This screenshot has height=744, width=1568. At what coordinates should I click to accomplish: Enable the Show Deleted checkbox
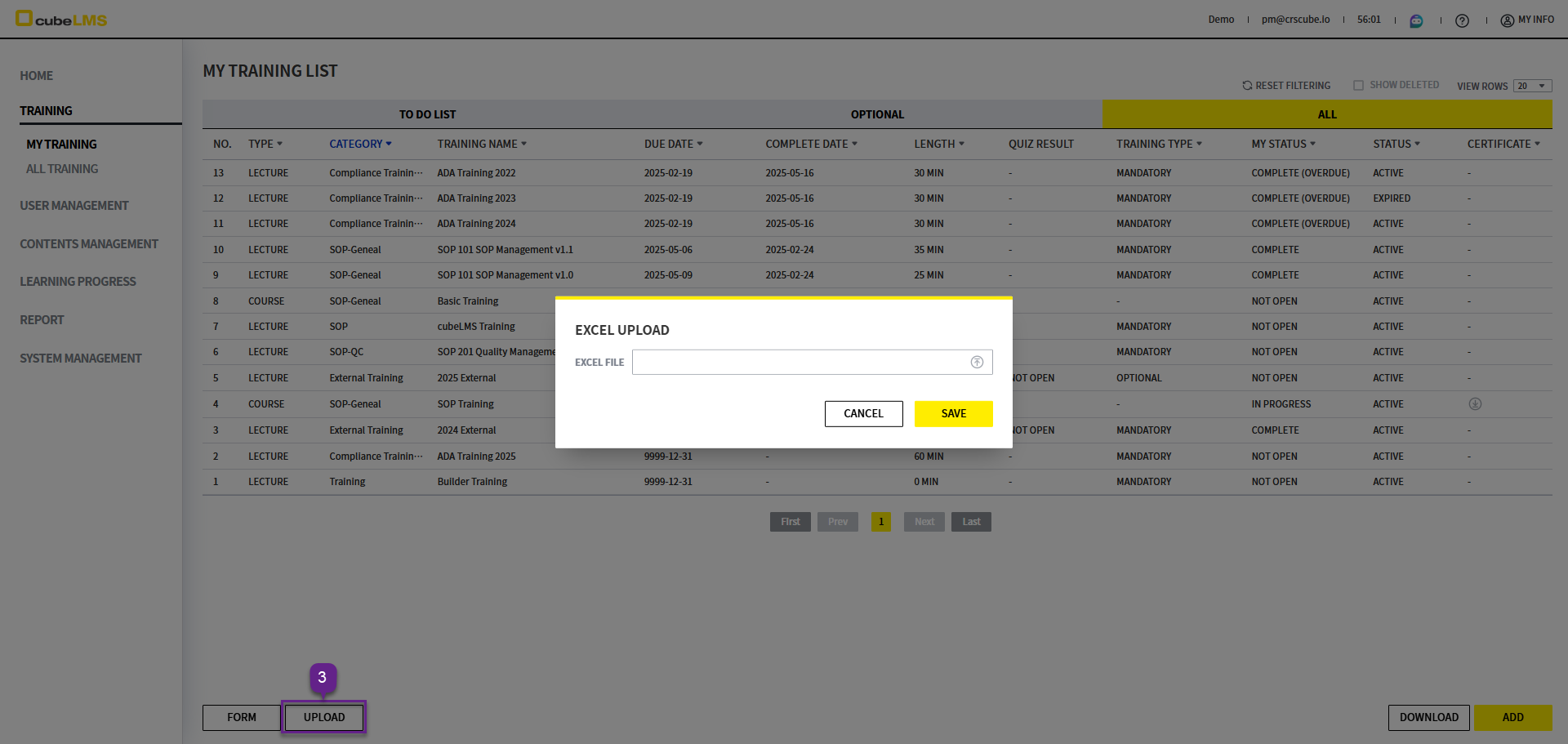click(x=1358, y=86)
